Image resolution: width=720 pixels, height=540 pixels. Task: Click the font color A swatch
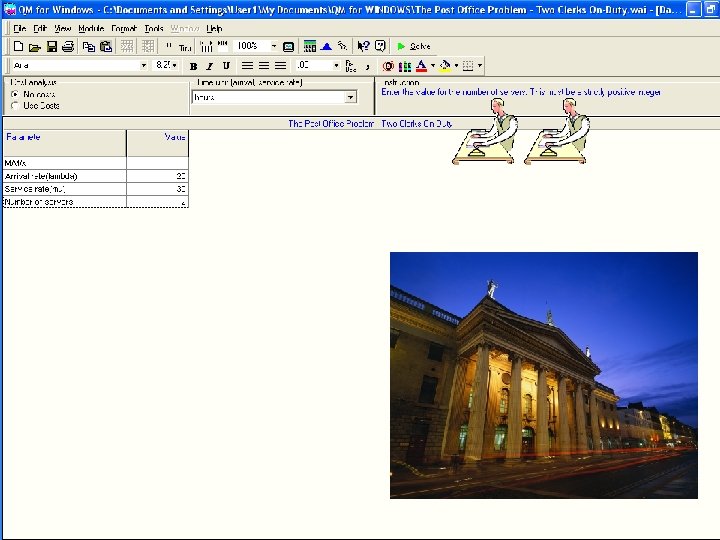point(421,66)
